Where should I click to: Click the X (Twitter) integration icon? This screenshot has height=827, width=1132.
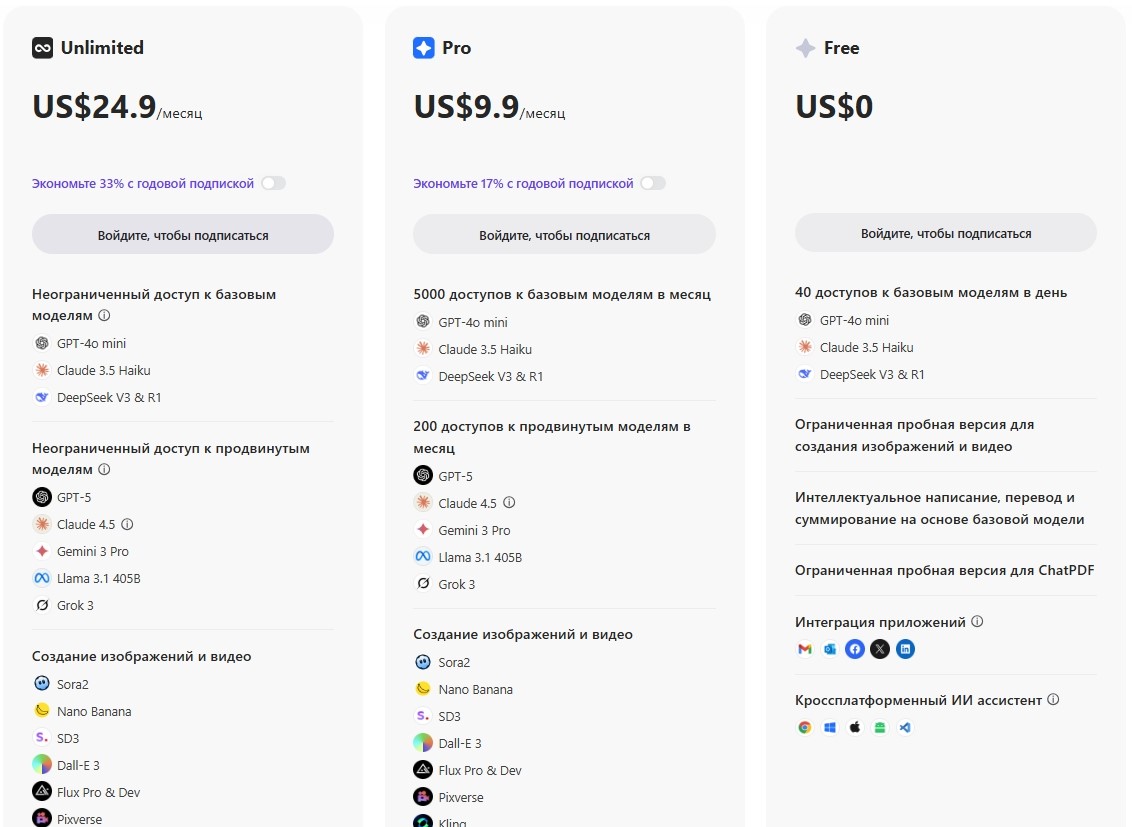880,649
